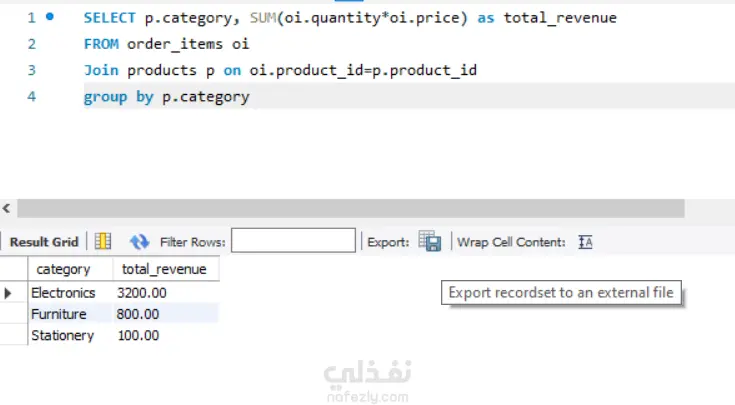Click the row arrow beside Electronics
Screen dimensions: 735x405
[x=9, y=293]
